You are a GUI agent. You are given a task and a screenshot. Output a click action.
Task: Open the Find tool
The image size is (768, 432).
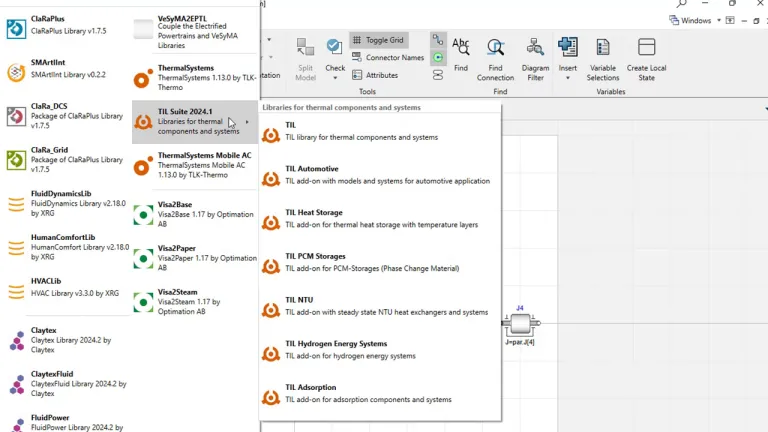(460, 54)
